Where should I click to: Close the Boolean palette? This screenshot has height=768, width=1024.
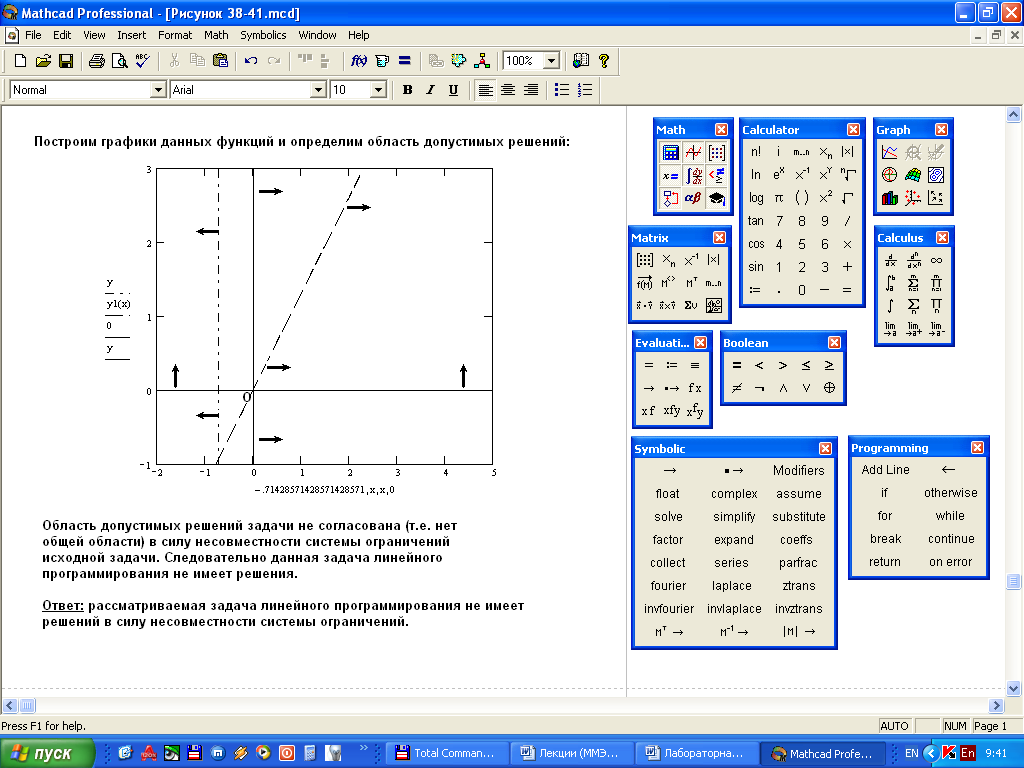pyautogui.click(x=835, y=343)
